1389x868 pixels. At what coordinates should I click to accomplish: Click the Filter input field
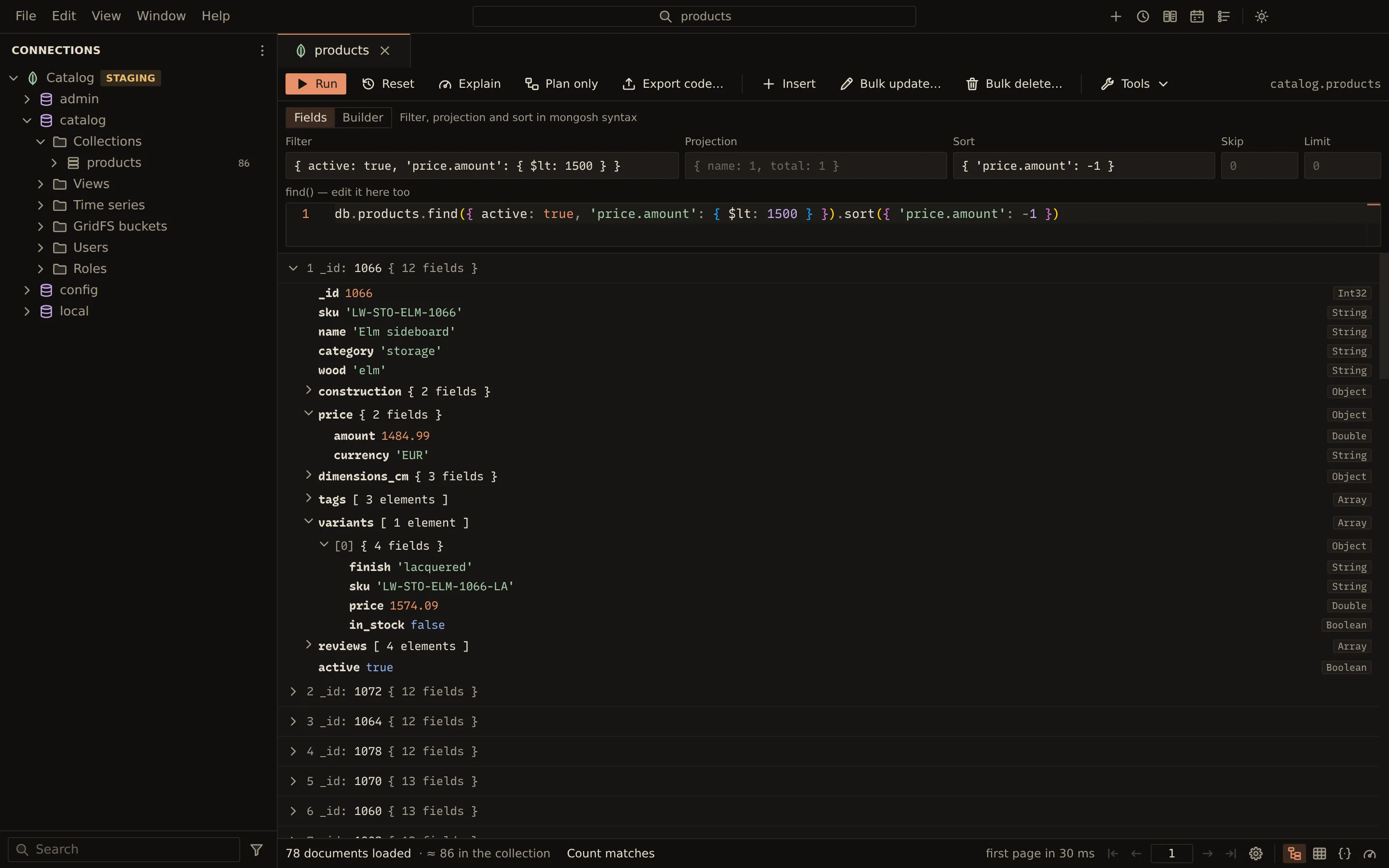(x=482, y=166)
